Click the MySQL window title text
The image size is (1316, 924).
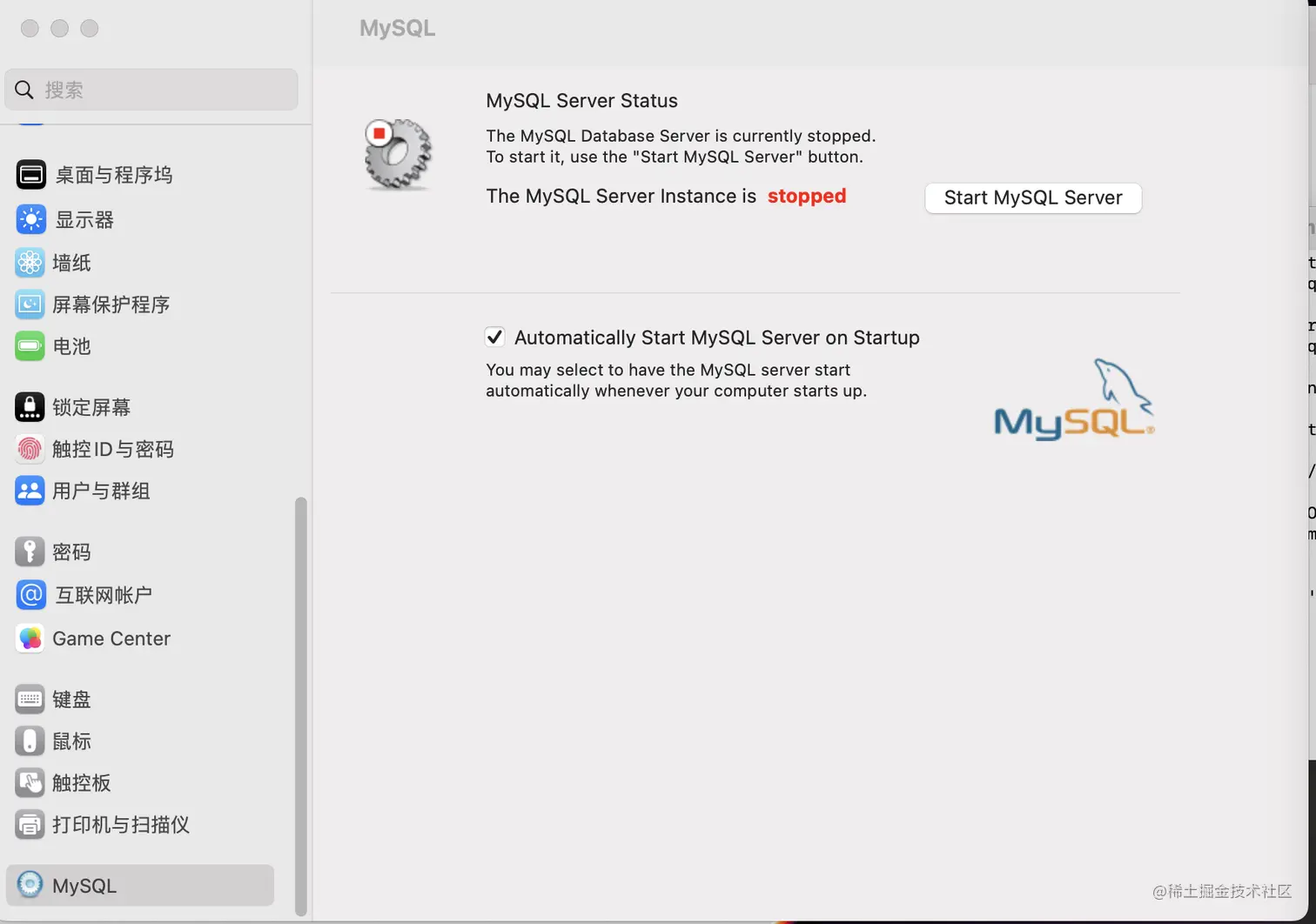click(397, 28)
